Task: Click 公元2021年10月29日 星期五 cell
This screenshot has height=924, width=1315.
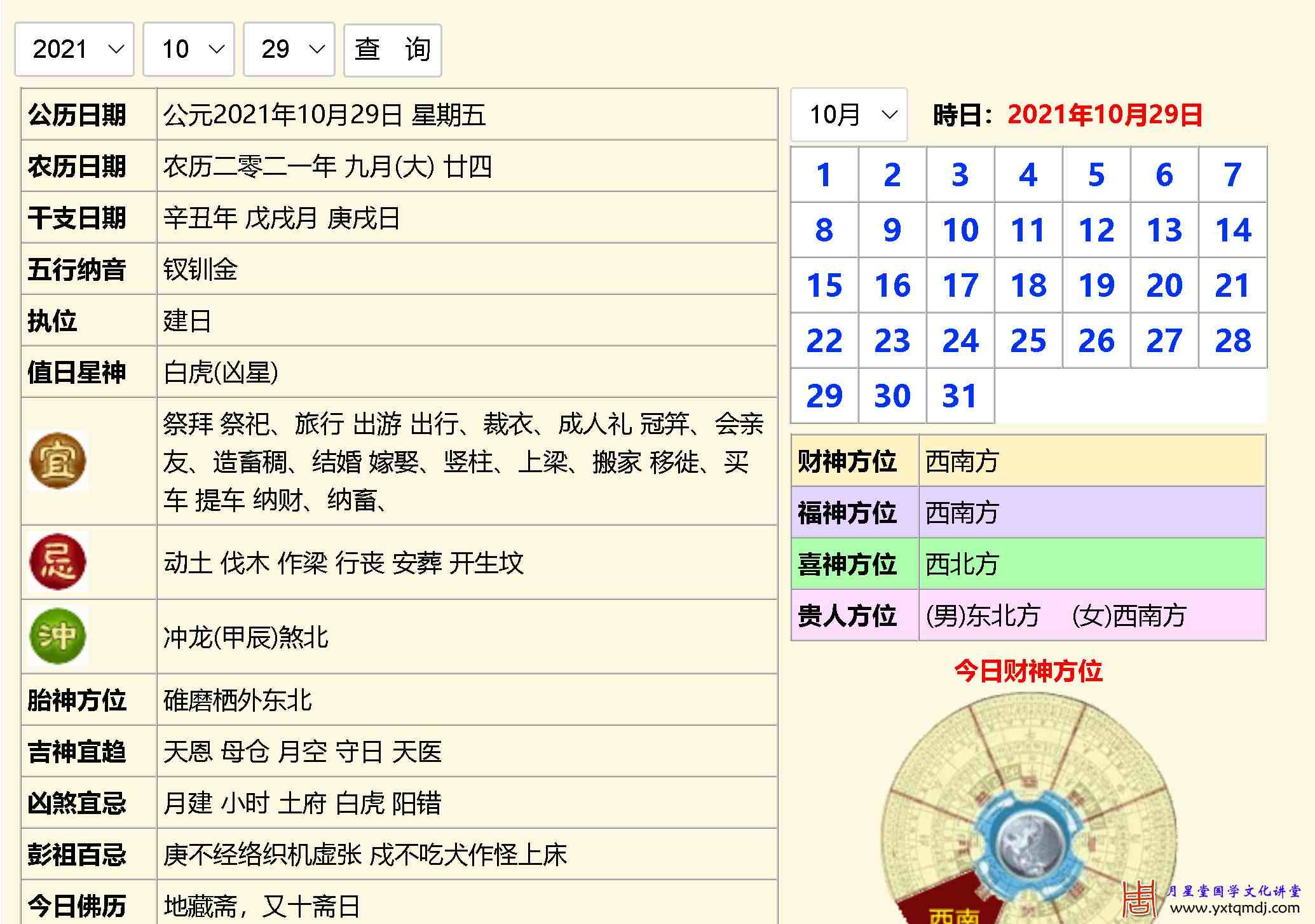Action: pos(467,114)
